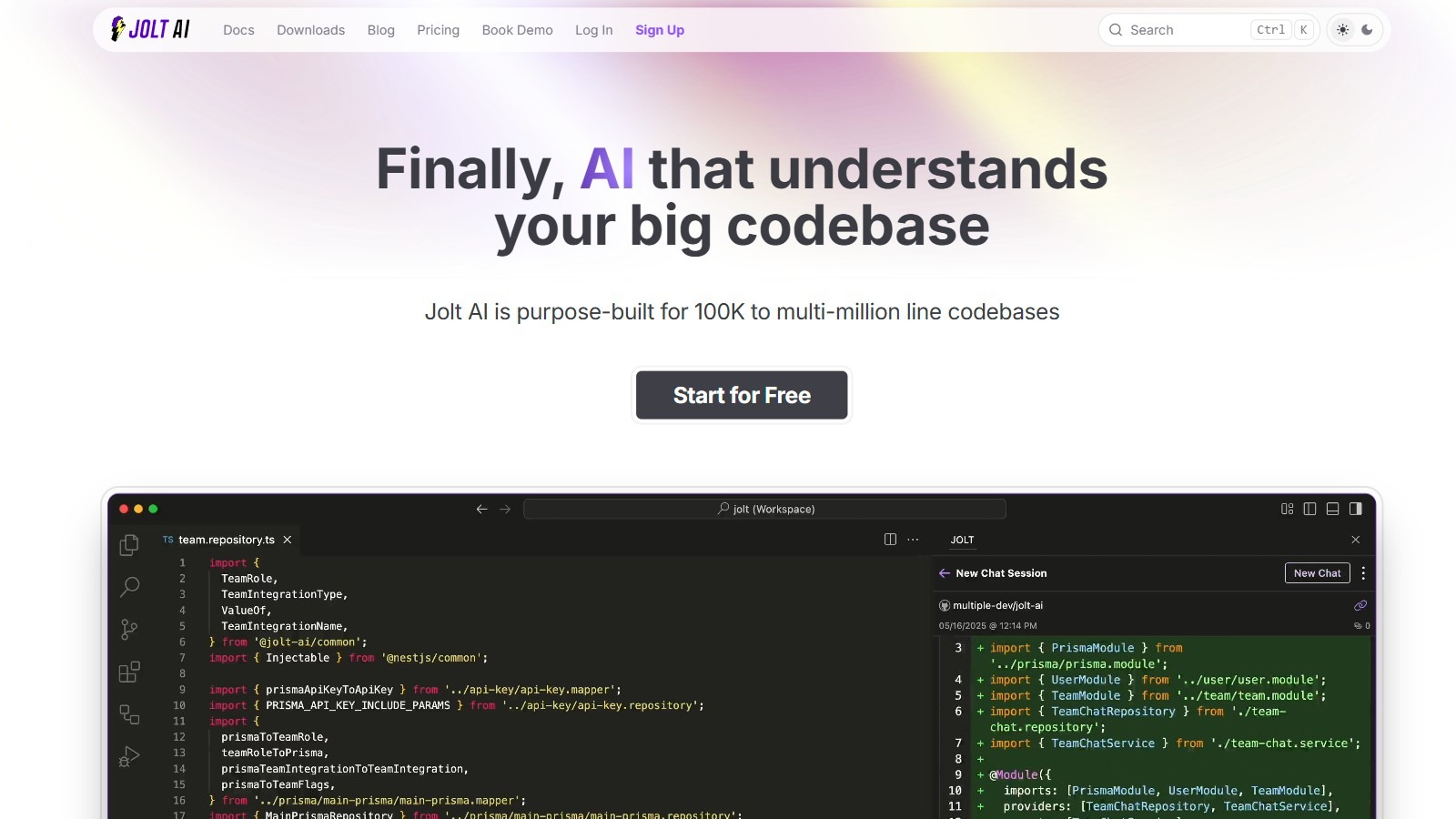Open the Run and Debug icon
The height and width of the screenshot is (819, 1456).
point(129,756)
